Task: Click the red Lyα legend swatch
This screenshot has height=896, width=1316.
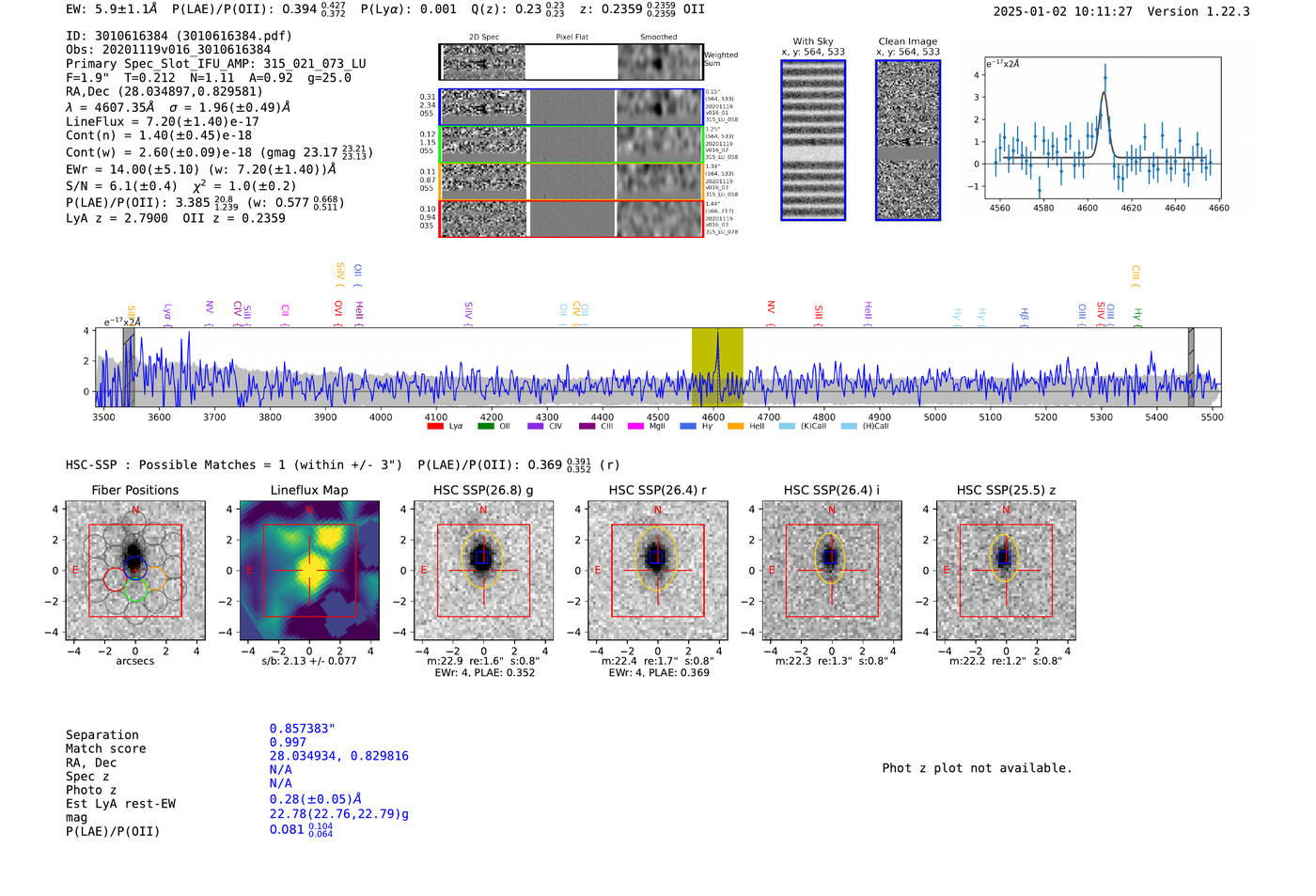Action: [x=435, y=427]
